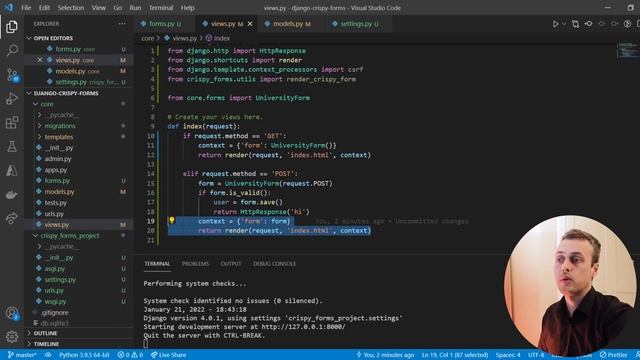Viewport: 640px width, 360px height.
Task: Open the run options dropdown arrow
Action: pos(564,24)
